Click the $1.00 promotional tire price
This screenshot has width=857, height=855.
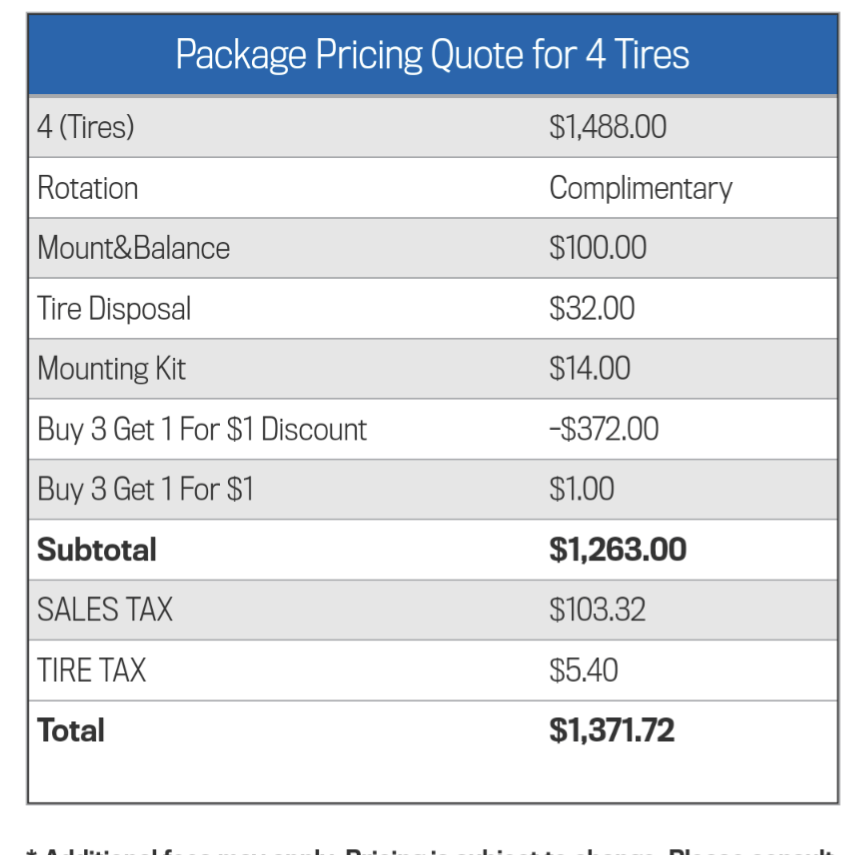(582, 489)
